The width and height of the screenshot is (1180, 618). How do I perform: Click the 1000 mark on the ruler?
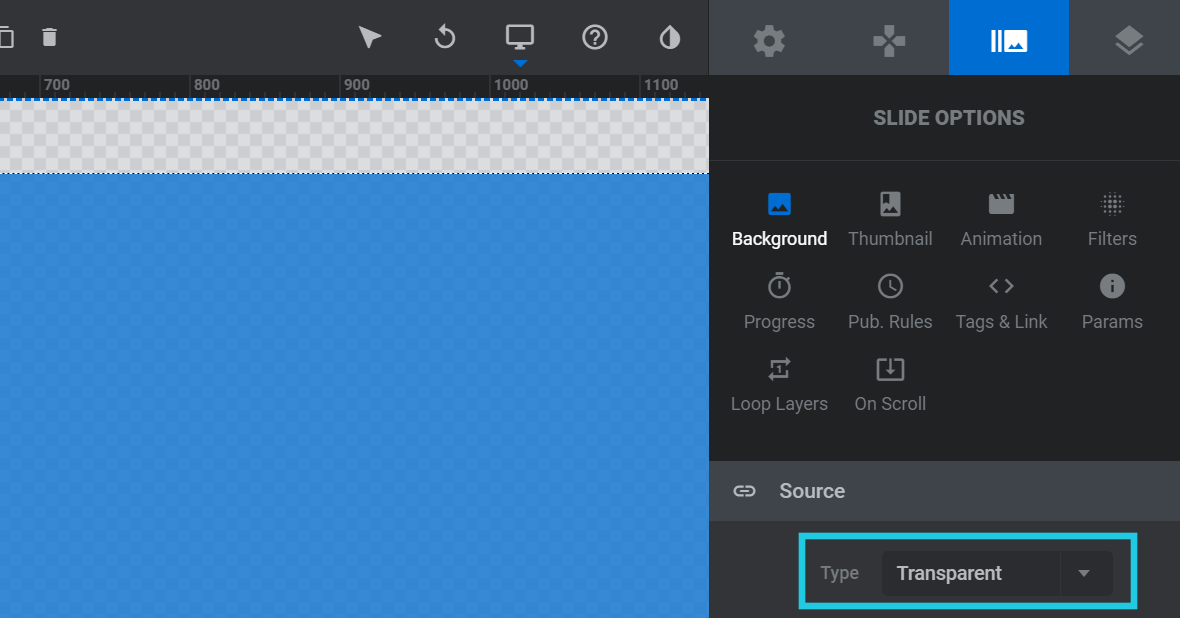(x=510, y=85)
